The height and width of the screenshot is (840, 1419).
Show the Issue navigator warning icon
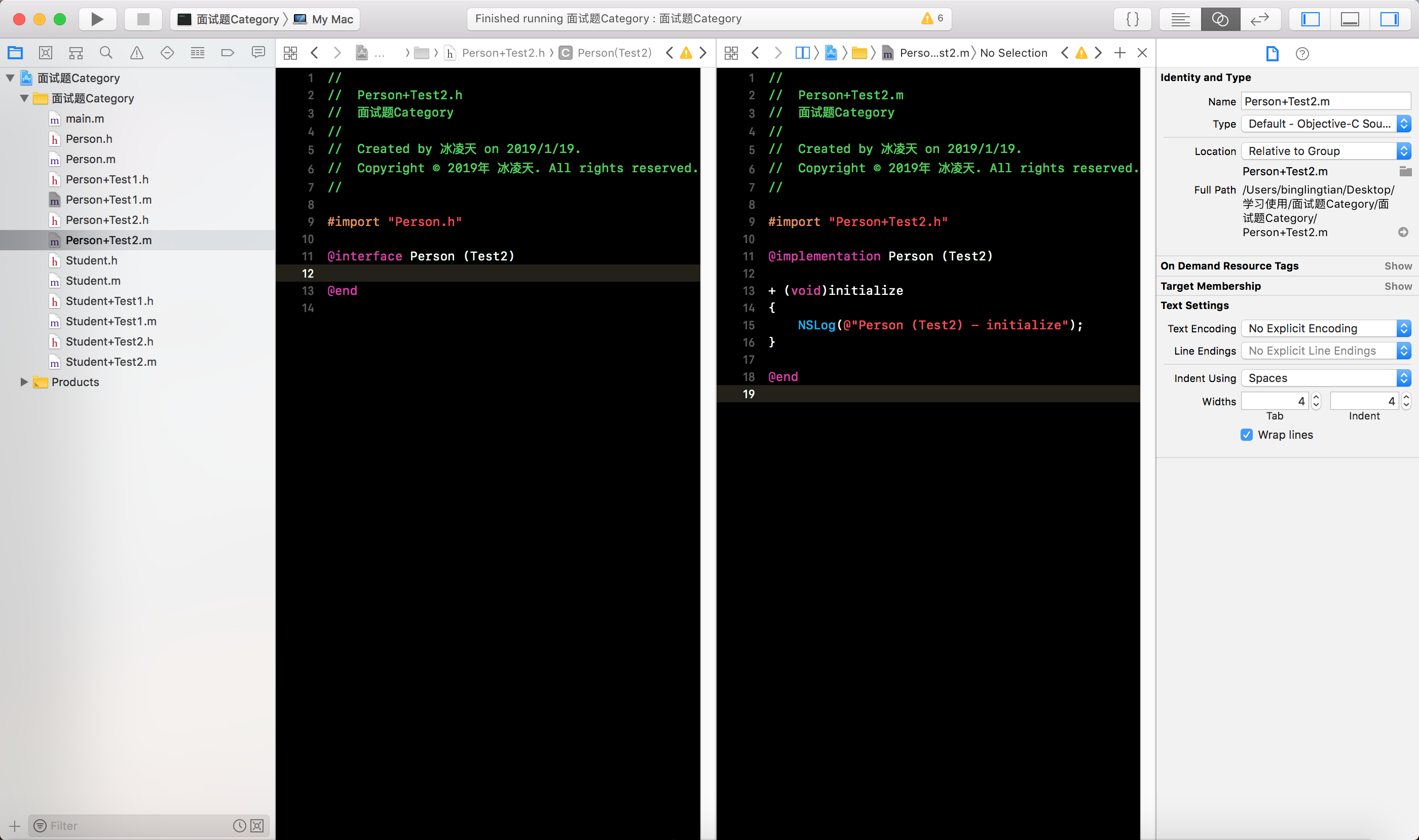click(136, 53)
